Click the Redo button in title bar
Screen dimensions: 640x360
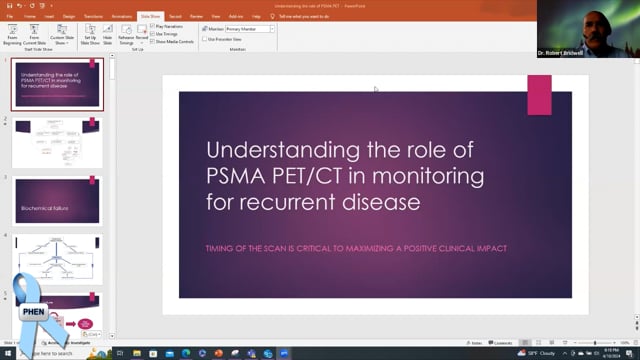point(32,6)
